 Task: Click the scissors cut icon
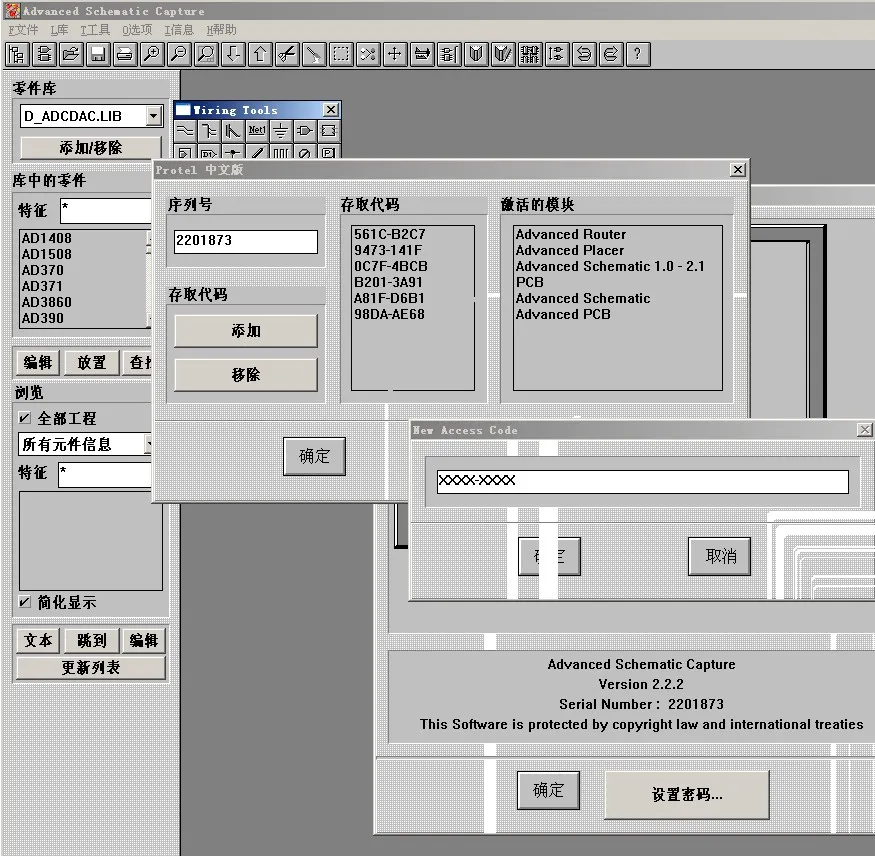point(287,55)
